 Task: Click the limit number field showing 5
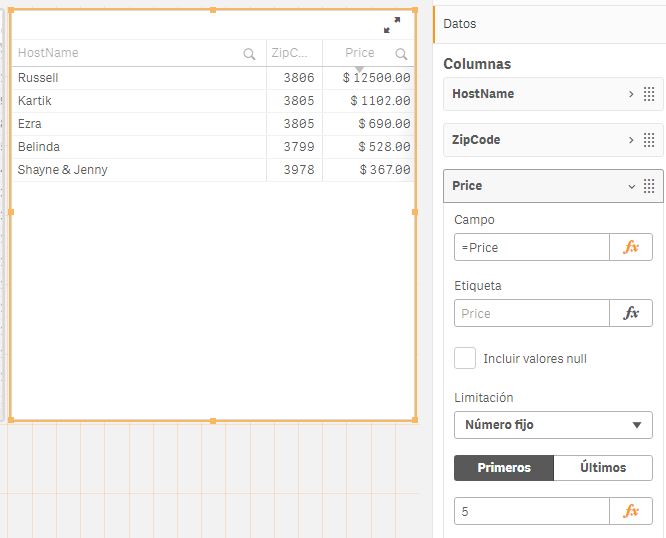[x=532, y=511]
